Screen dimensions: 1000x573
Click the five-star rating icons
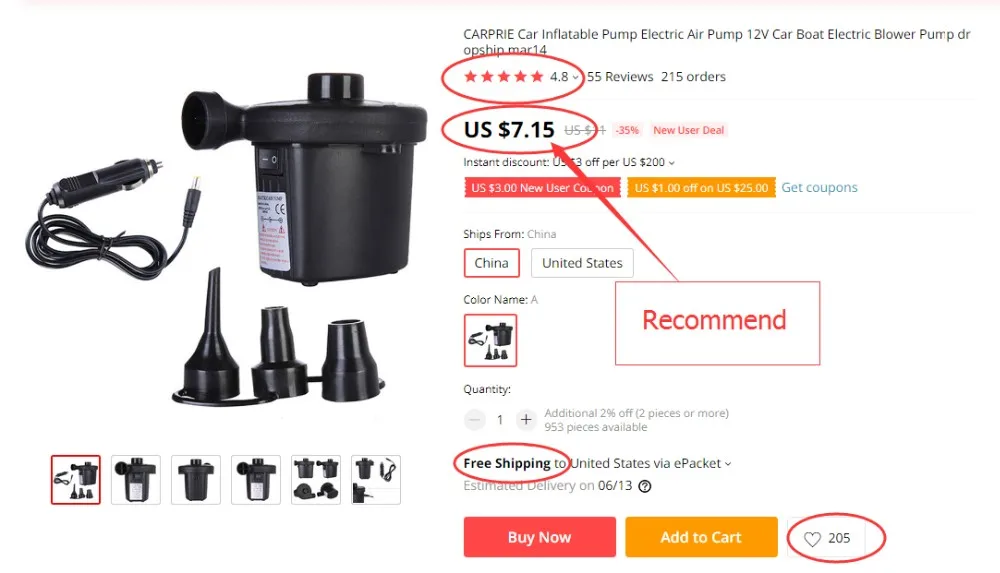coord(503,77)
